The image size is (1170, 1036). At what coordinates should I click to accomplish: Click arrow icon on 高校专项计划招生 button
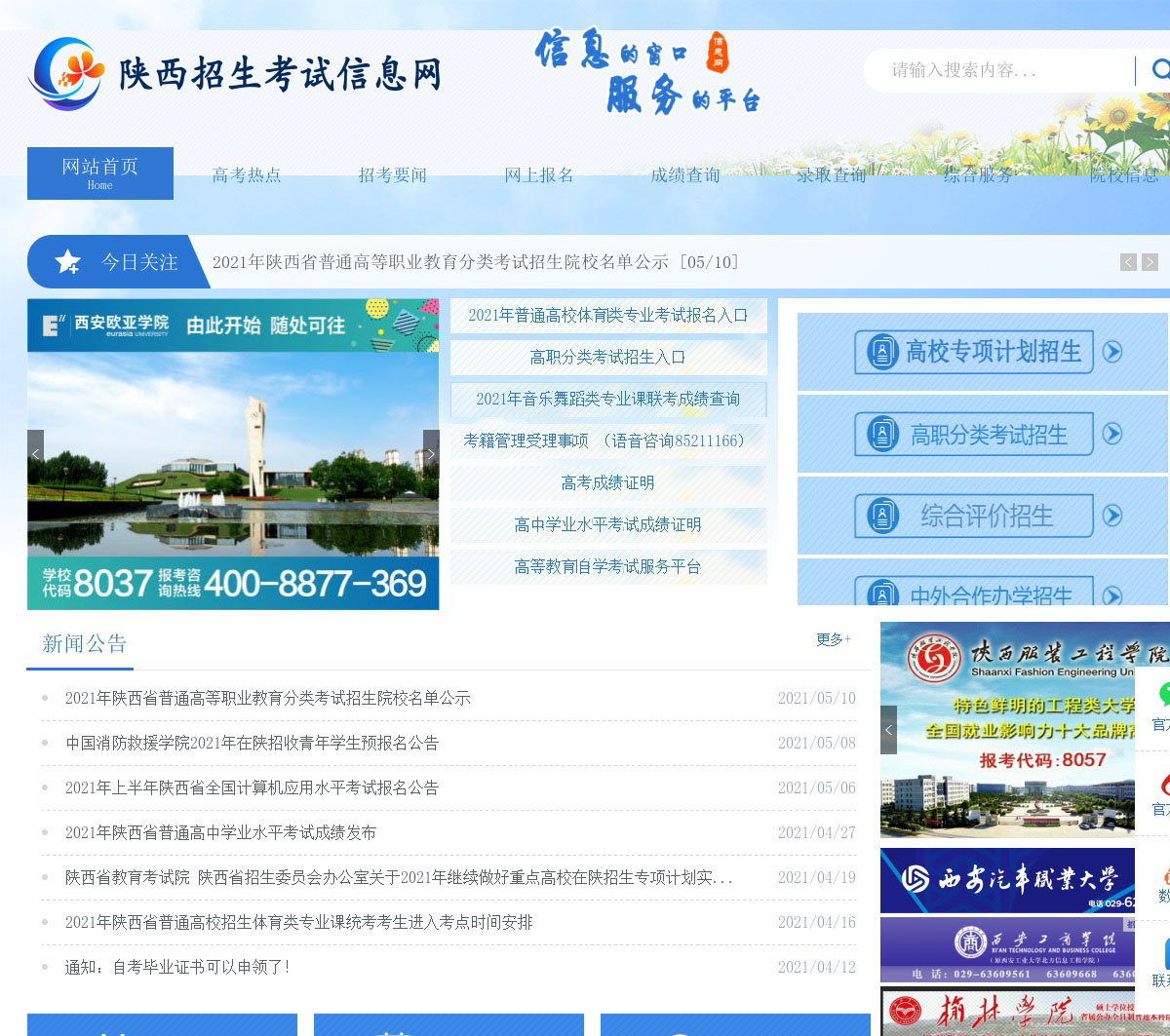click(1112, 352)
